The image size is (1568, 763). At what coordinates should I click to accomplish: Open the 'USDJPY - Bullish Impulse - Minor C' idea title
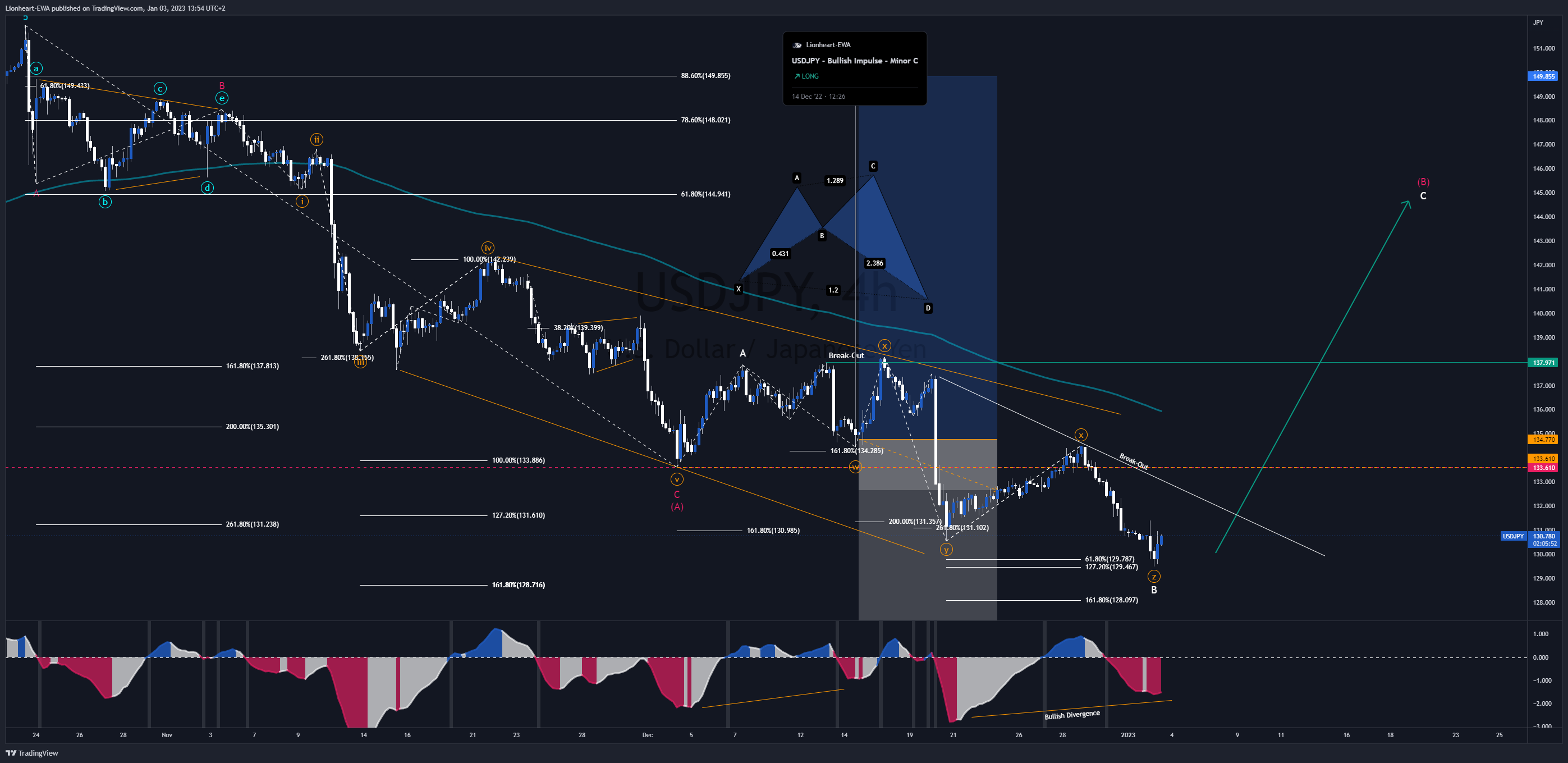tap(855, 60)
